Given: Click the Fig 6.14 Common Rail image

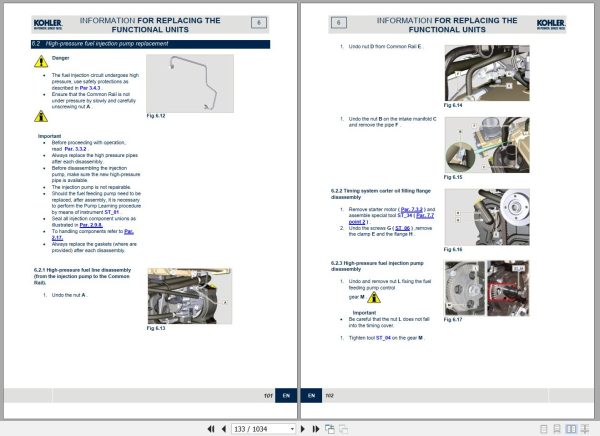Looking at the screenshot, I should (487, 73).
